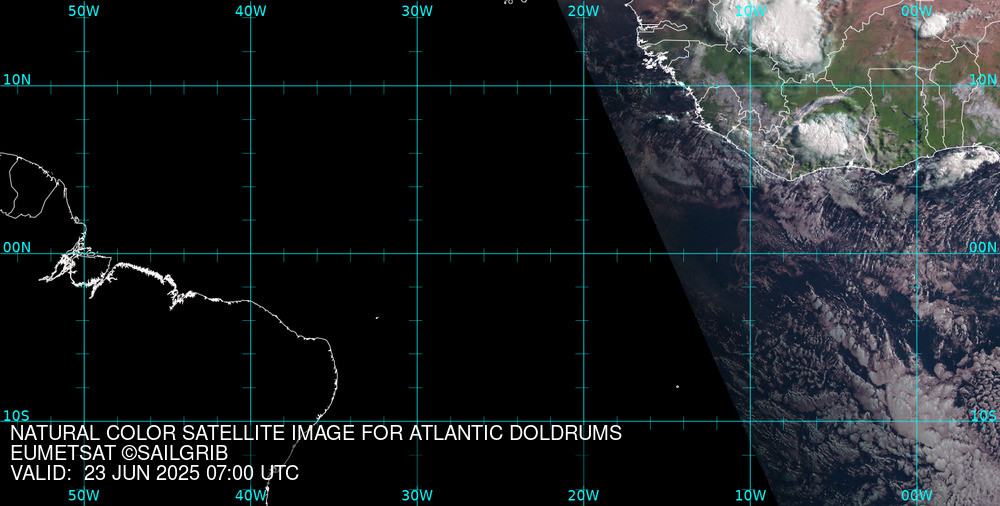Click the 10S latitude label on the right side
This screenshot has width=1000, height=506.
tap(983, 416)
